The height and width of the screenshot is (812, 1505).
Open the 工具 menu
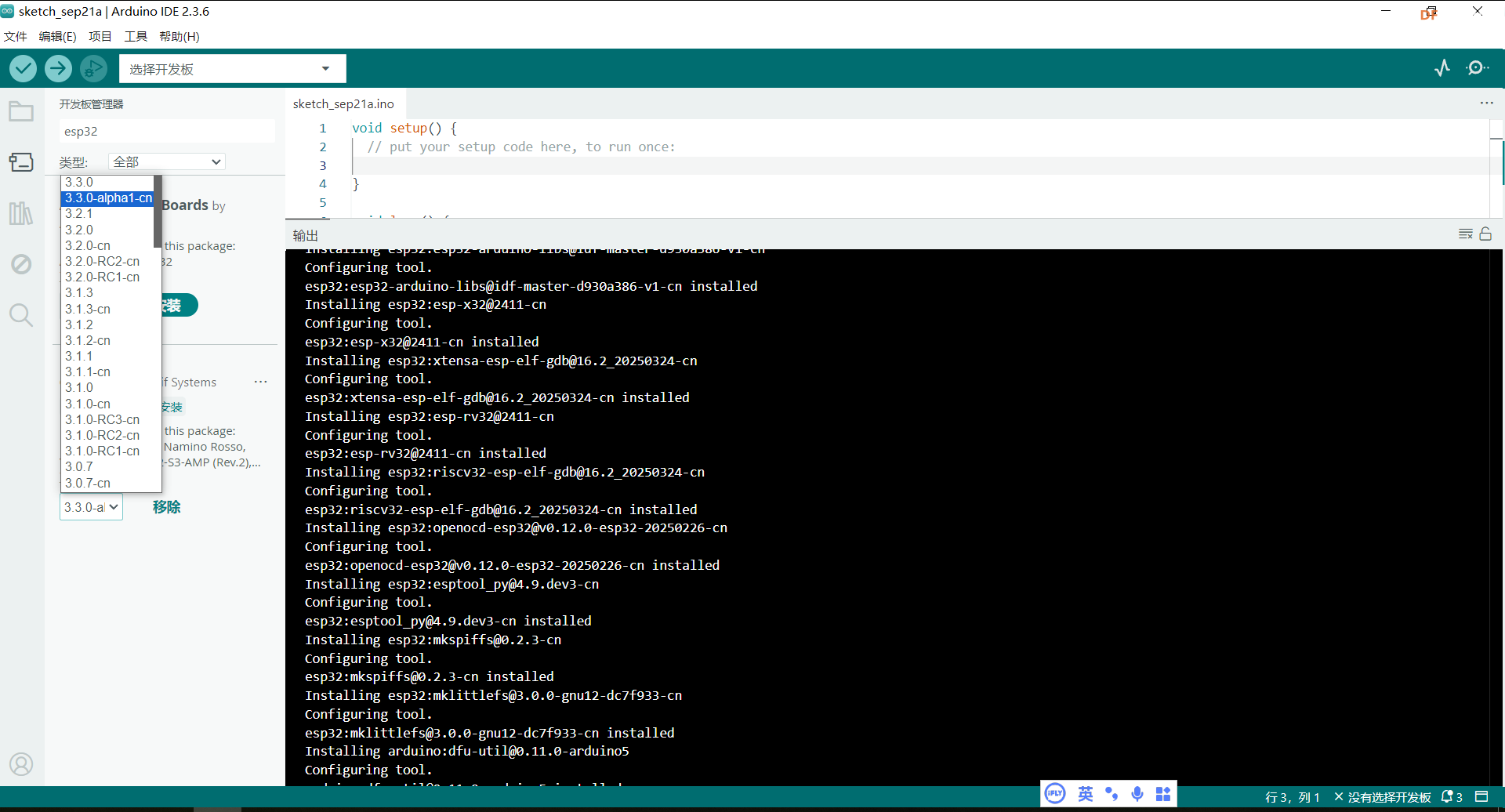click(136, 37)
